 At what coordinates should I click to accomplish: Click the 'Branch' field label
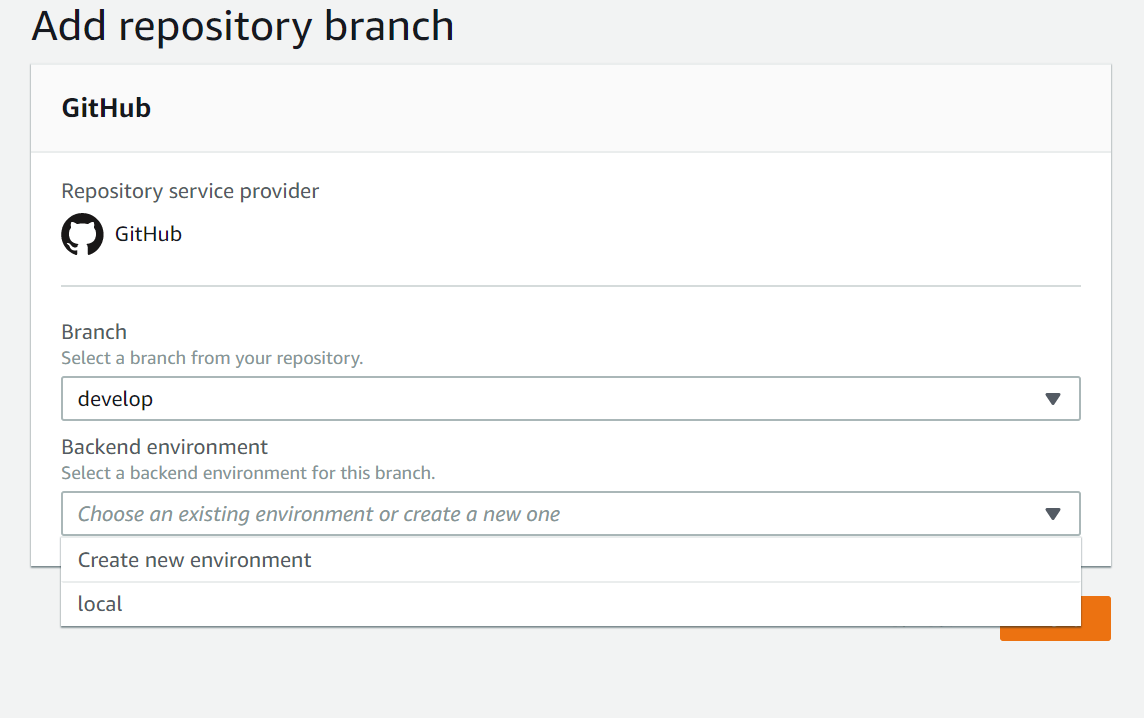(x=94, y=332)
